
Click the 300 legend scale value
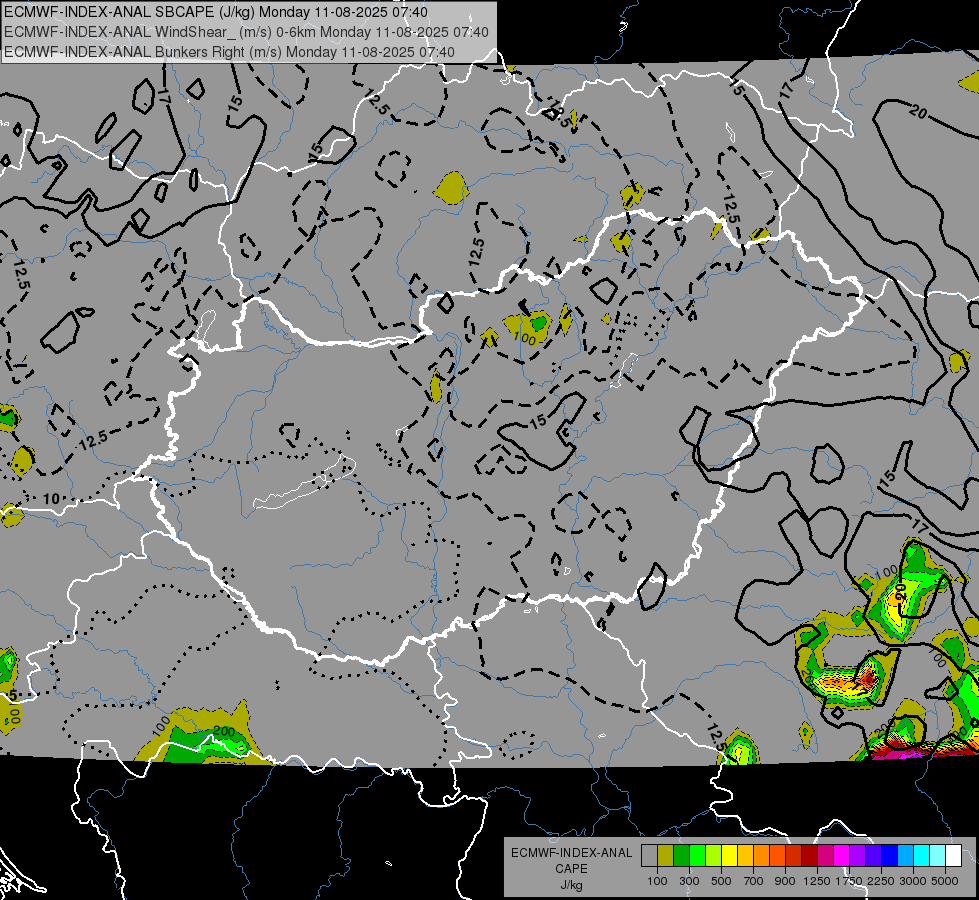coord(689,881)
